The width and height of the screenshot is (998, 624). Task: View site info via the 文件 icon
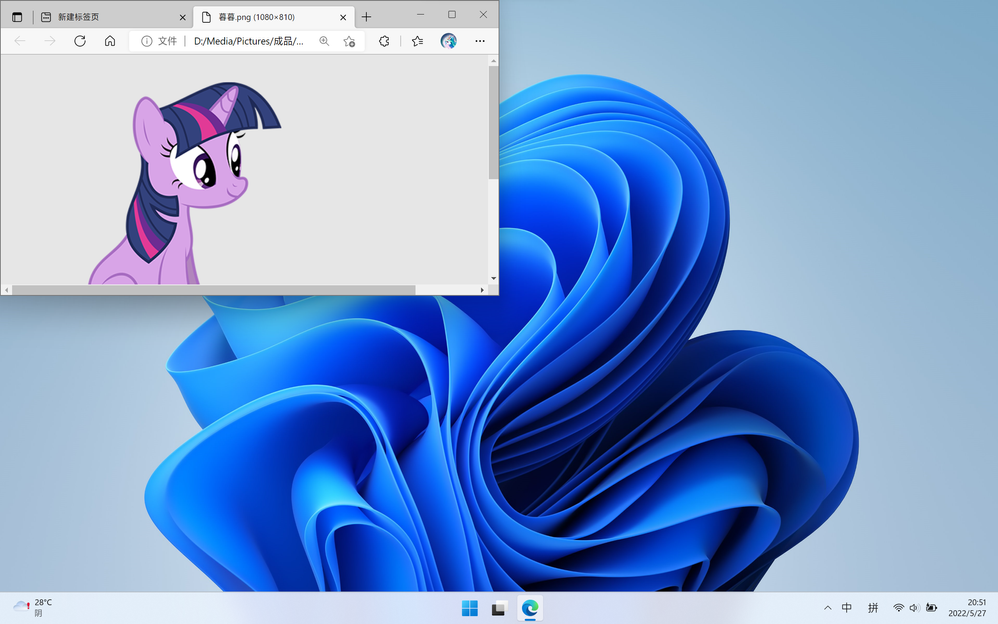(x=158, y=41)
